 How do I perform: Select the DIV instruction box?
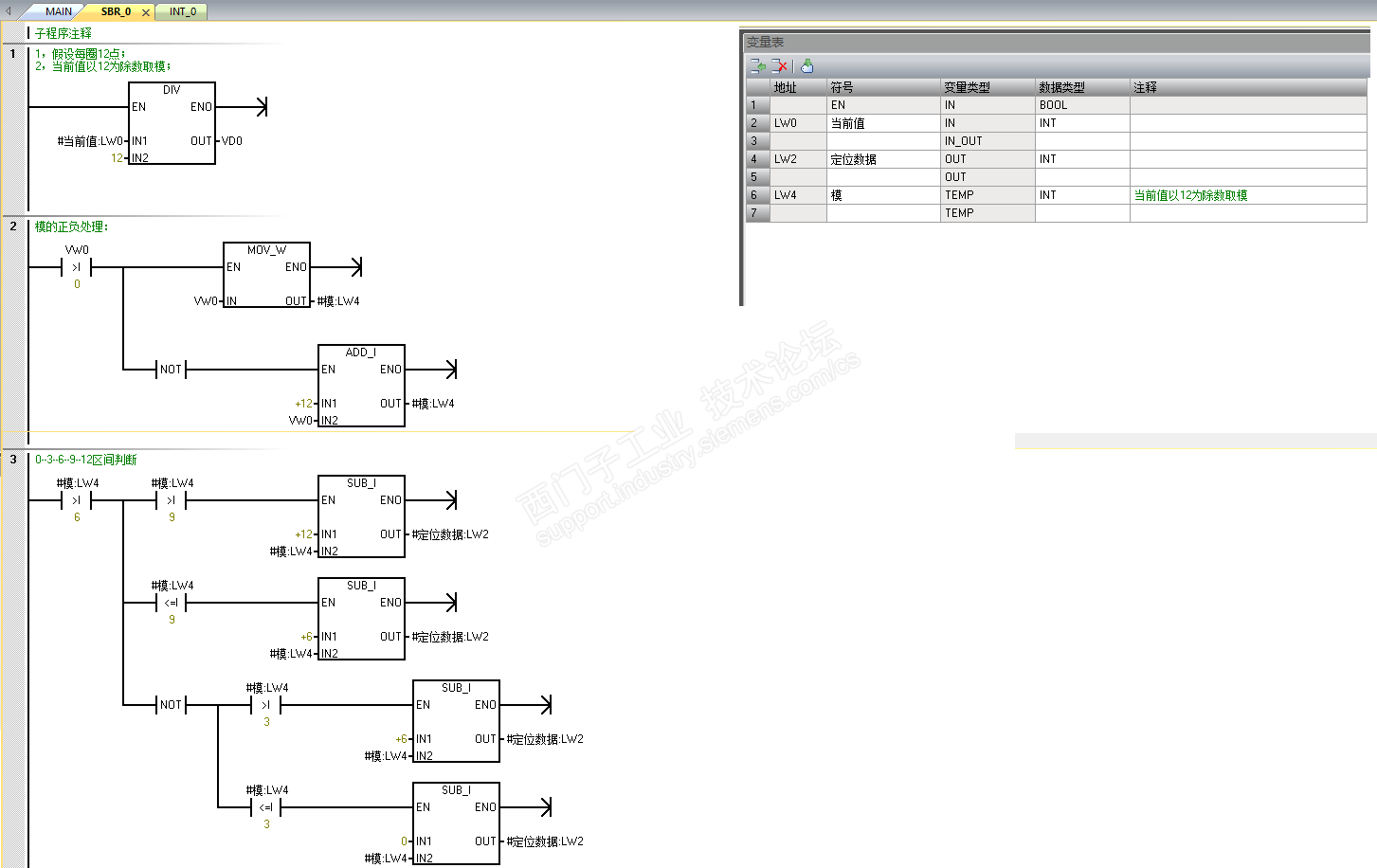pos(172,123)
